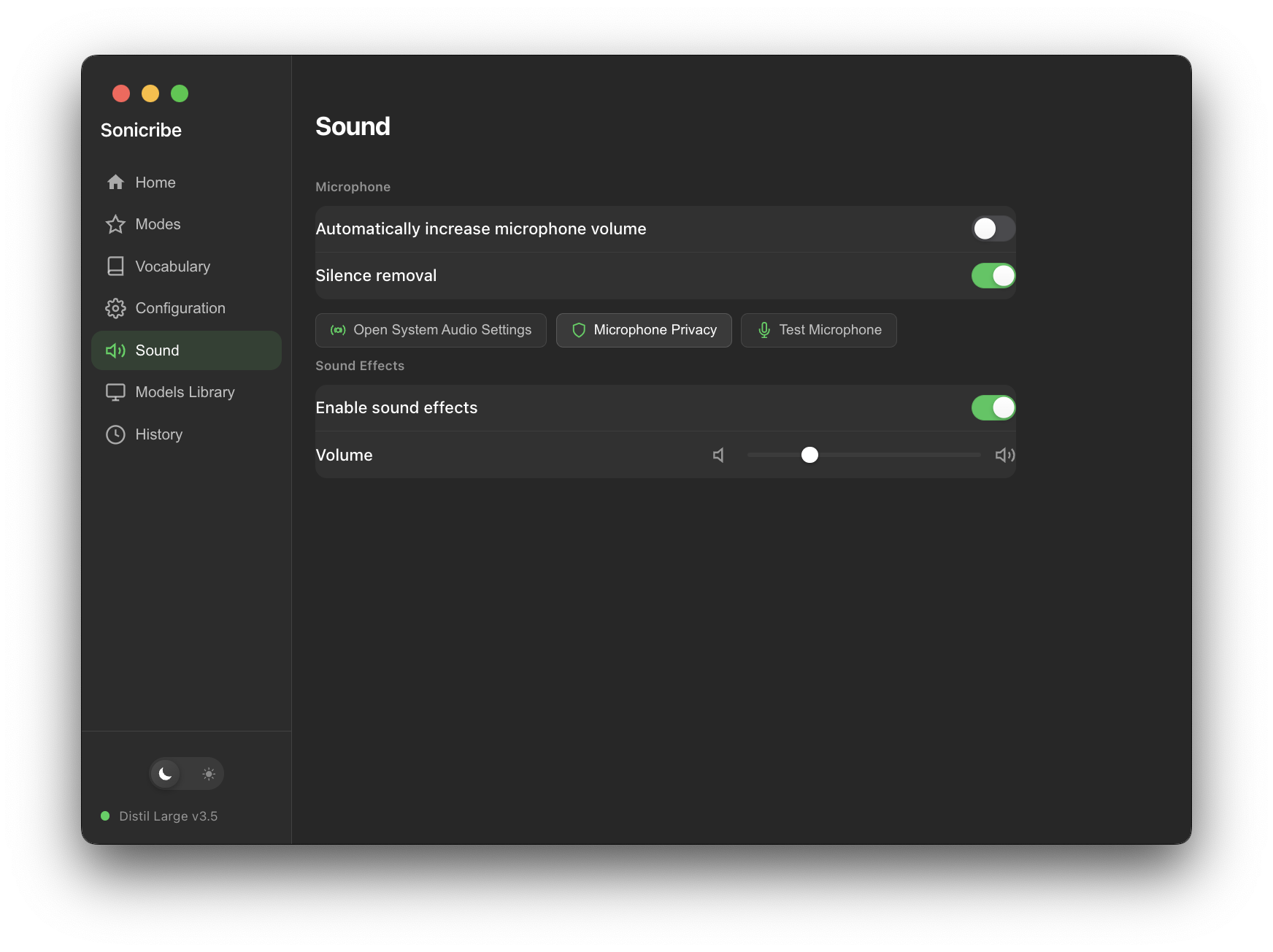Open the Models Library label

(x=185, y=392)
